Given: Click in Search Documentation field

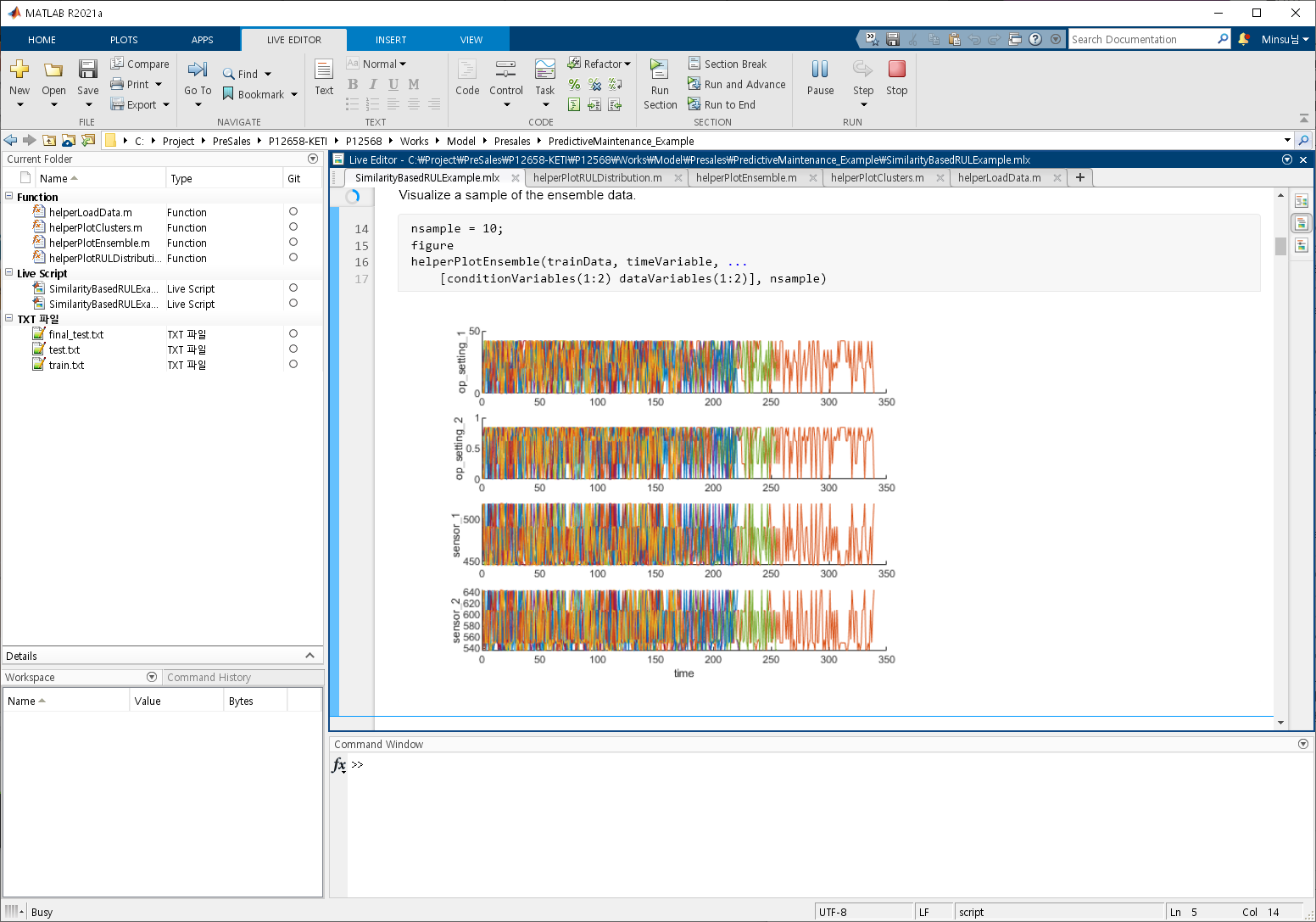Looking at the screenshot, I should coord(1141,39).
